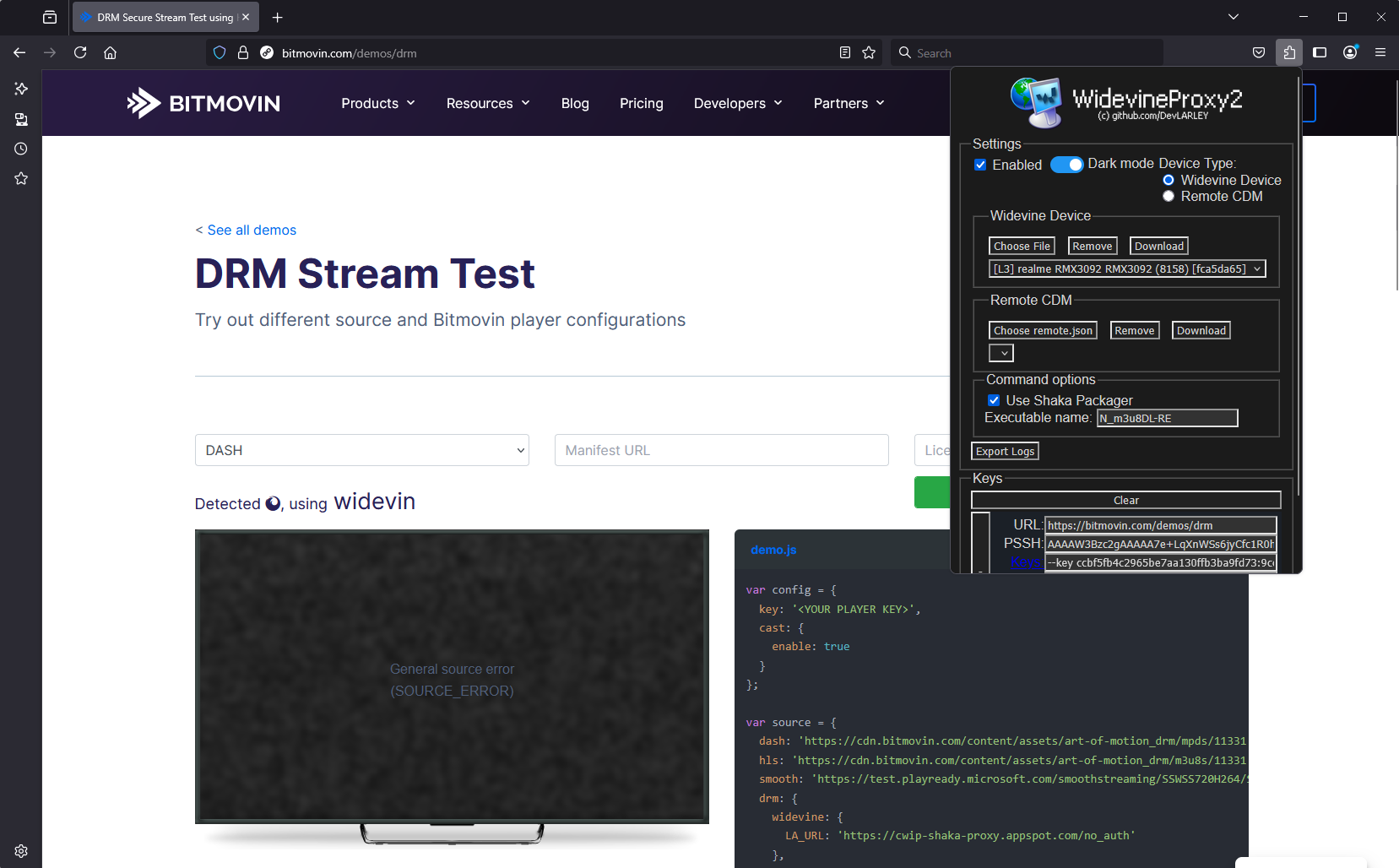Screen dimensions: 1399x868
Task: Select the Remote CDM radio button
Action: pyautogui.click(x=1169, y=196)
